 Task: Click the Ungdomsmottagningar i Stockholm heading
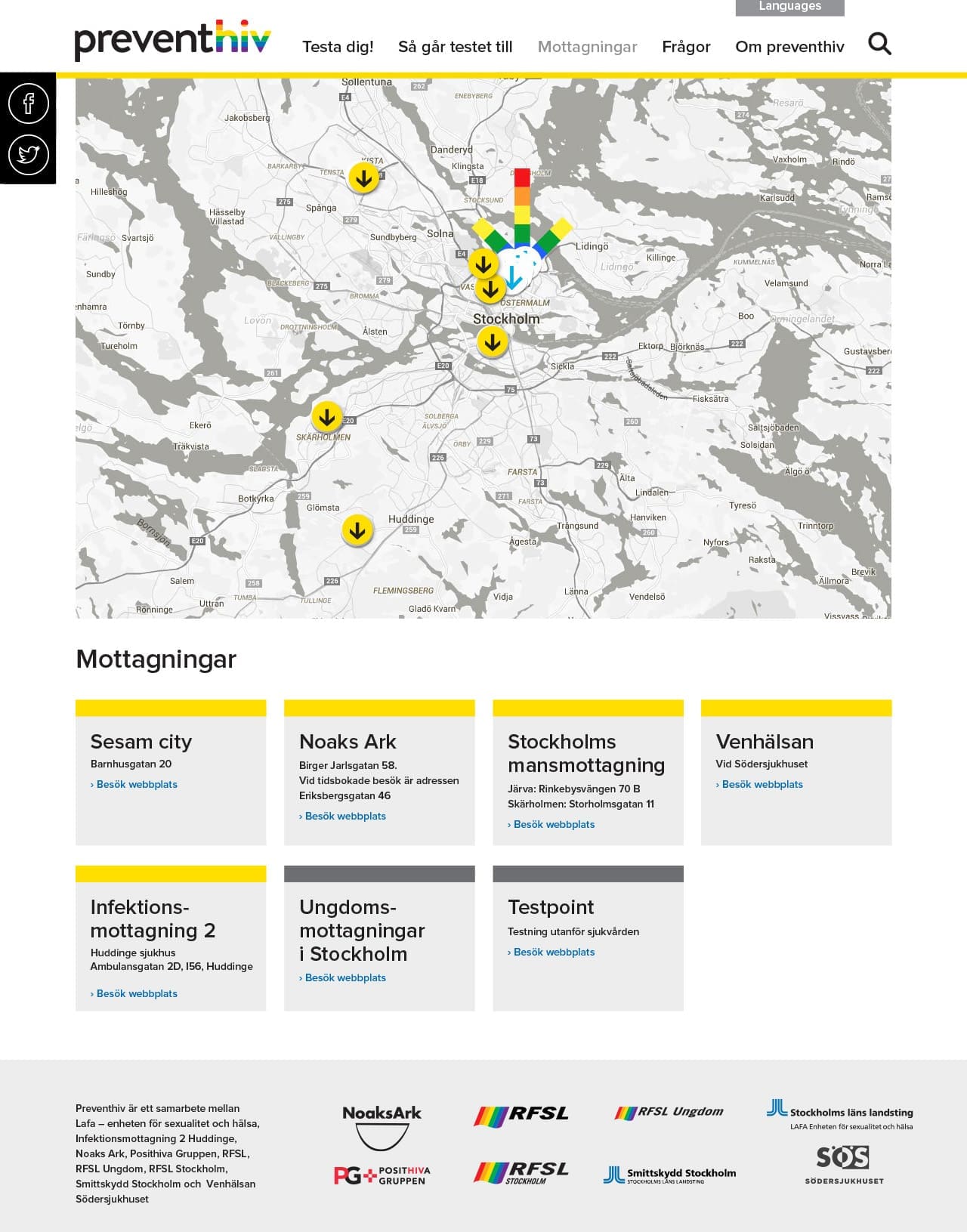point(362,931)
